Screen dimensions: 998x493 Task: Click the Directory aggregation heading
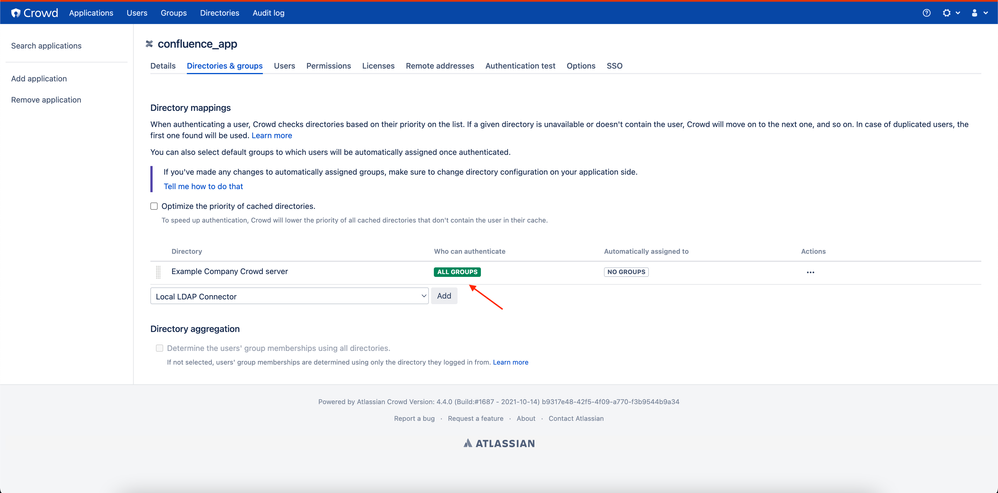195,329
